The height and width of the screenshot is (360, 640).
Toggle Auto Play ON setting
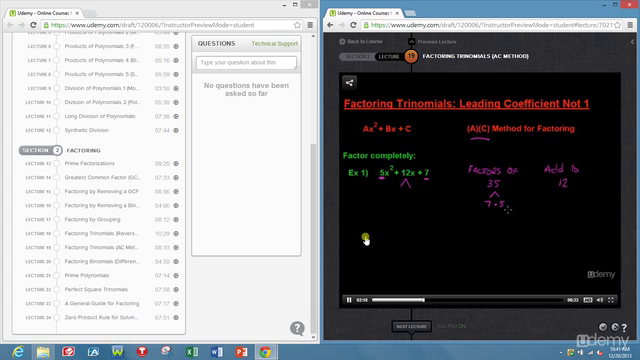[x=451, y=326]
